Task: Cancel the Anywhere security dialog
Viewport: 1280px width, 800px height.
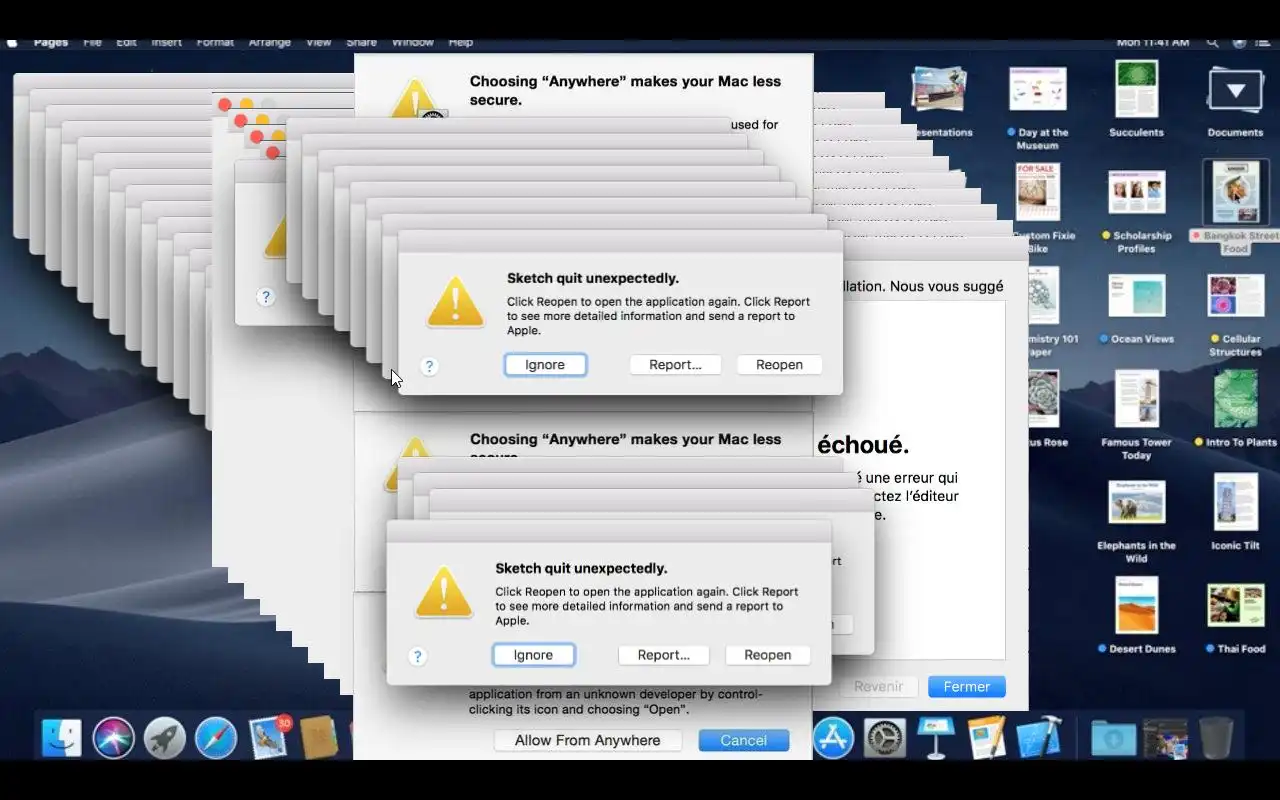Action: [744, 740]
